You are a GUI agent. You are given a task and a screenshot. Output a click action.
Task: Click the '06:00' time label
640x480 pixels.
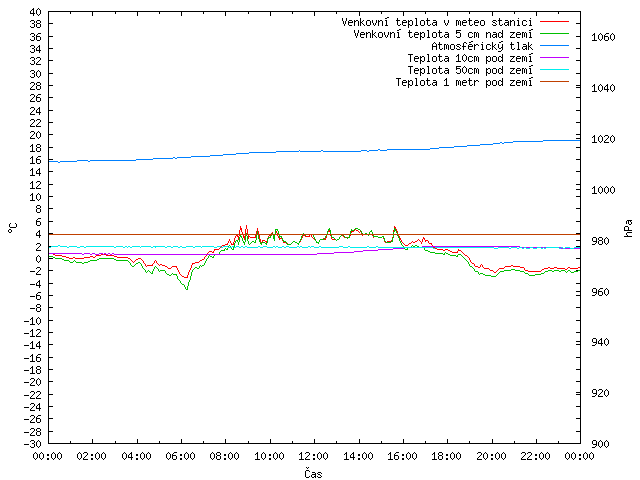pyautogui.click(x=181, y=456)
